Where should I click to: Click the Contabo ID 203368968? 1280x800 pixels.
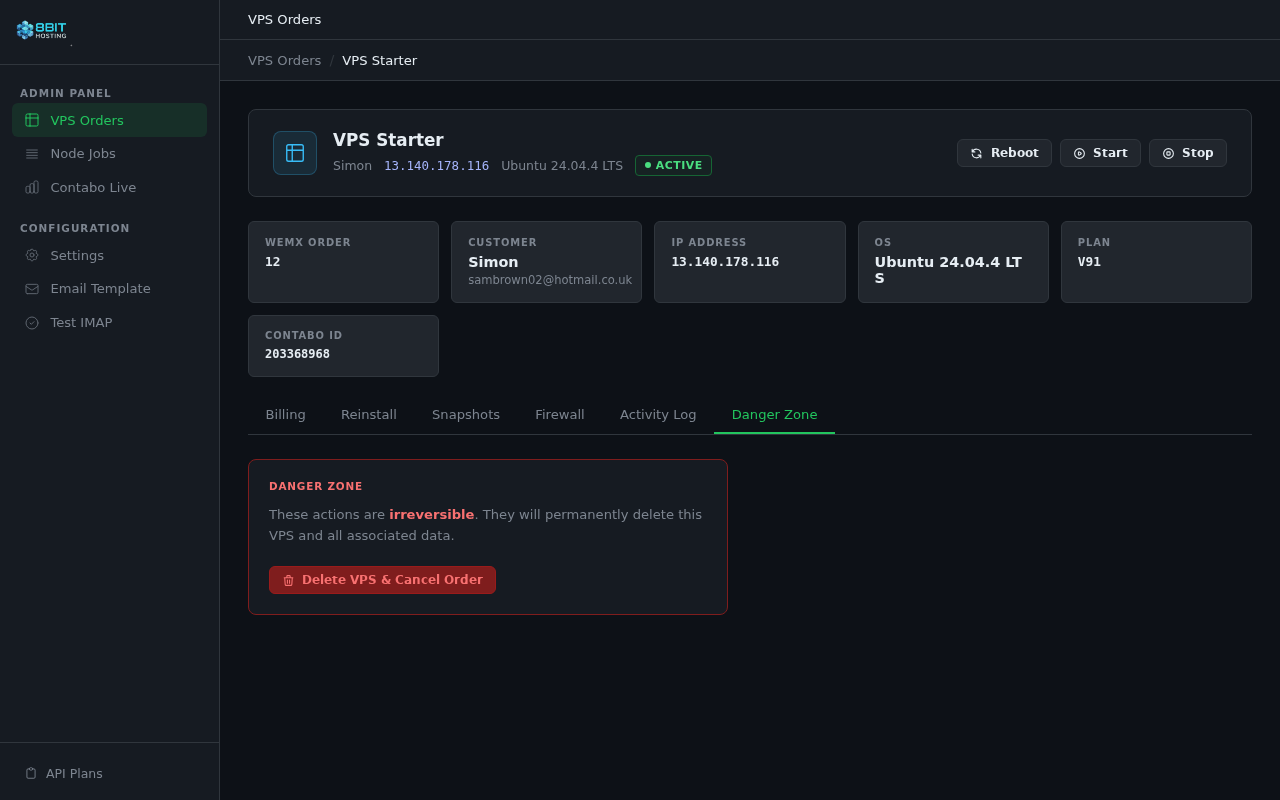click(297, 354)
